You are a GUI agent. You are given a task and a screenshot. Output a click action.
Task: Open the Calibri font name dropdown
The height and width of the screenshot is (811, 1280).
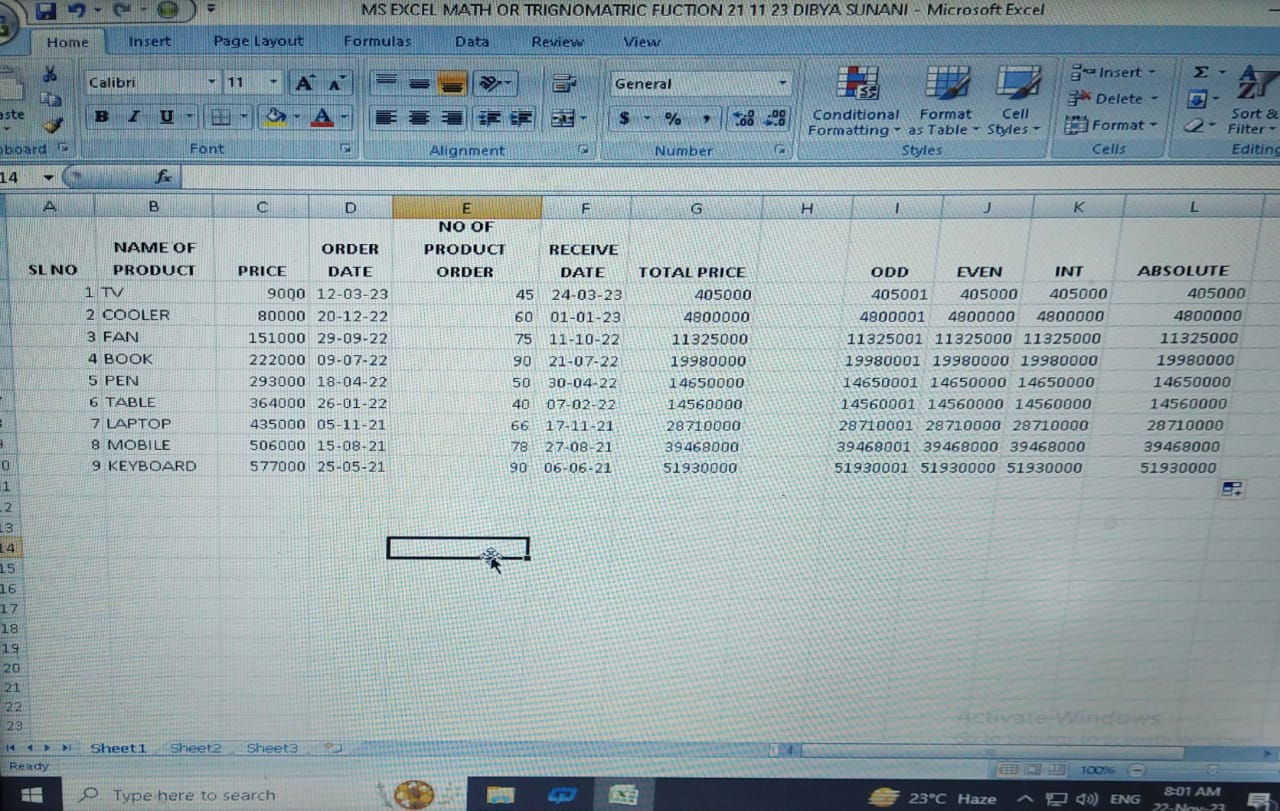coord(212,83)
